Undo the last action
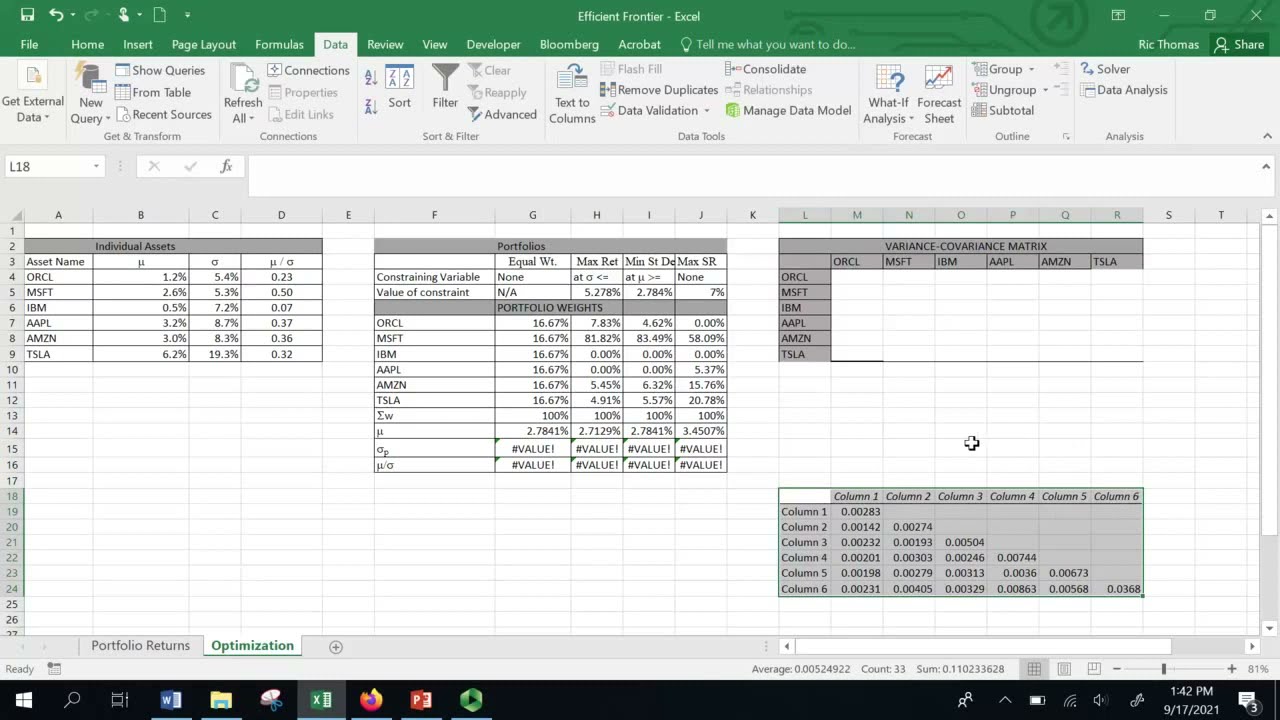1280x720 pixels. coord(56,15)
